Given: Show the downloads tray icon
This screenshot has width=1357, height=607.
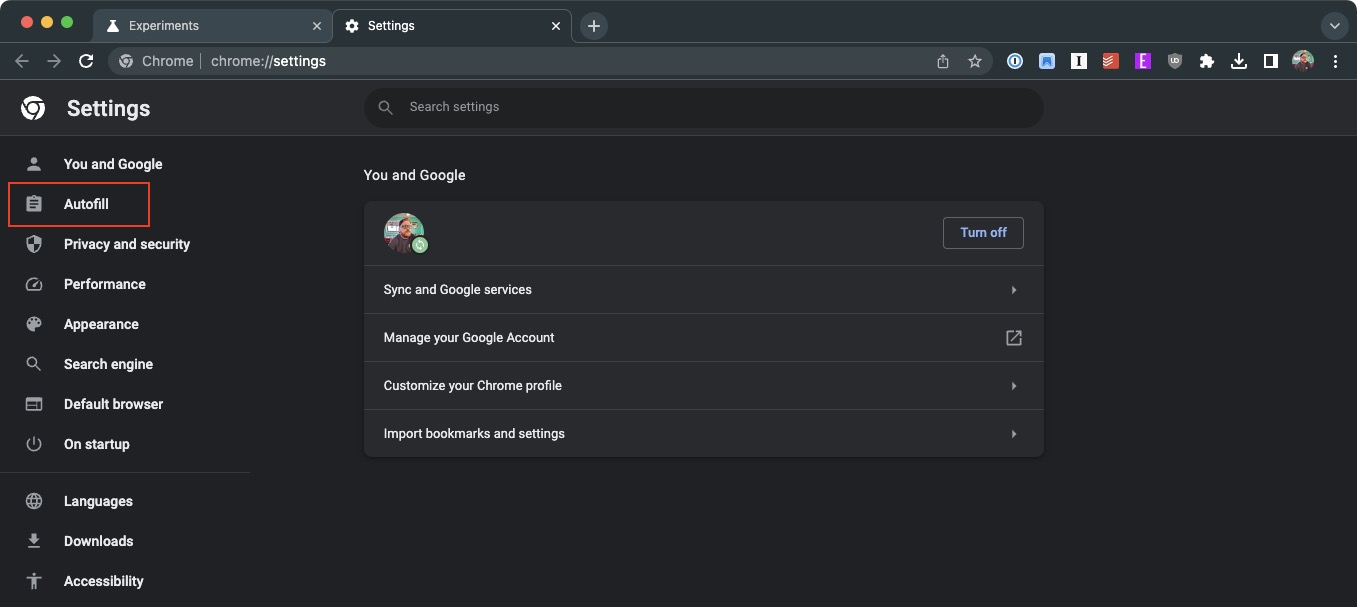Looking at the screenshot, I should click(x=1239, y=61).
